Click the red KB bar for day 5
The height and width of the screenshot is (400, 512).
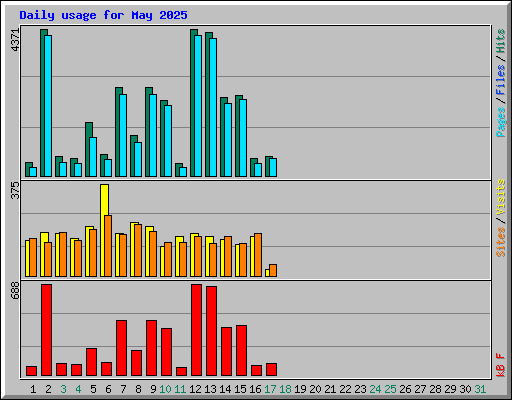click(x=92, y=362)
